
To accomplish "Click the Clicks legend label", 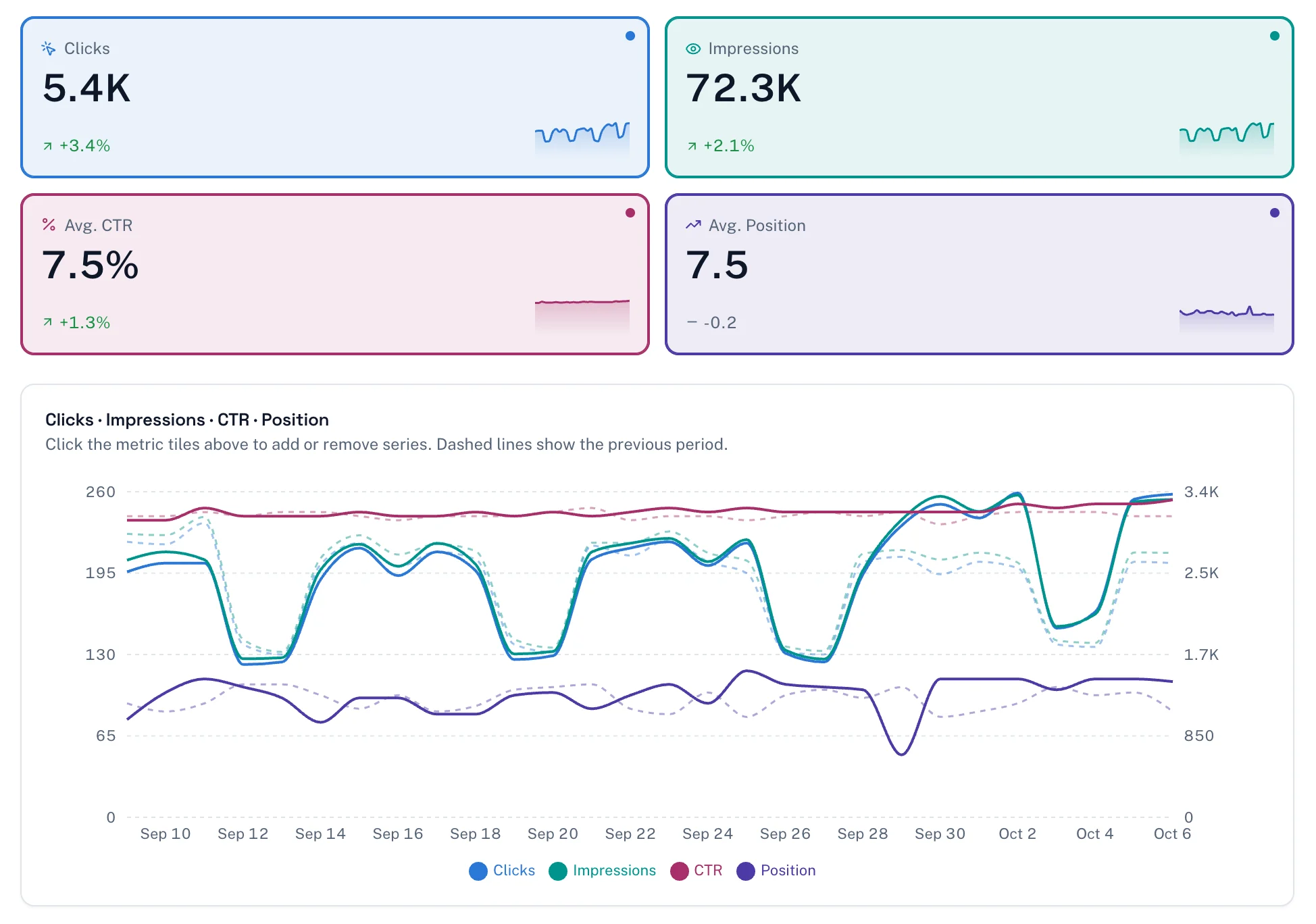I will click(514, 871).
